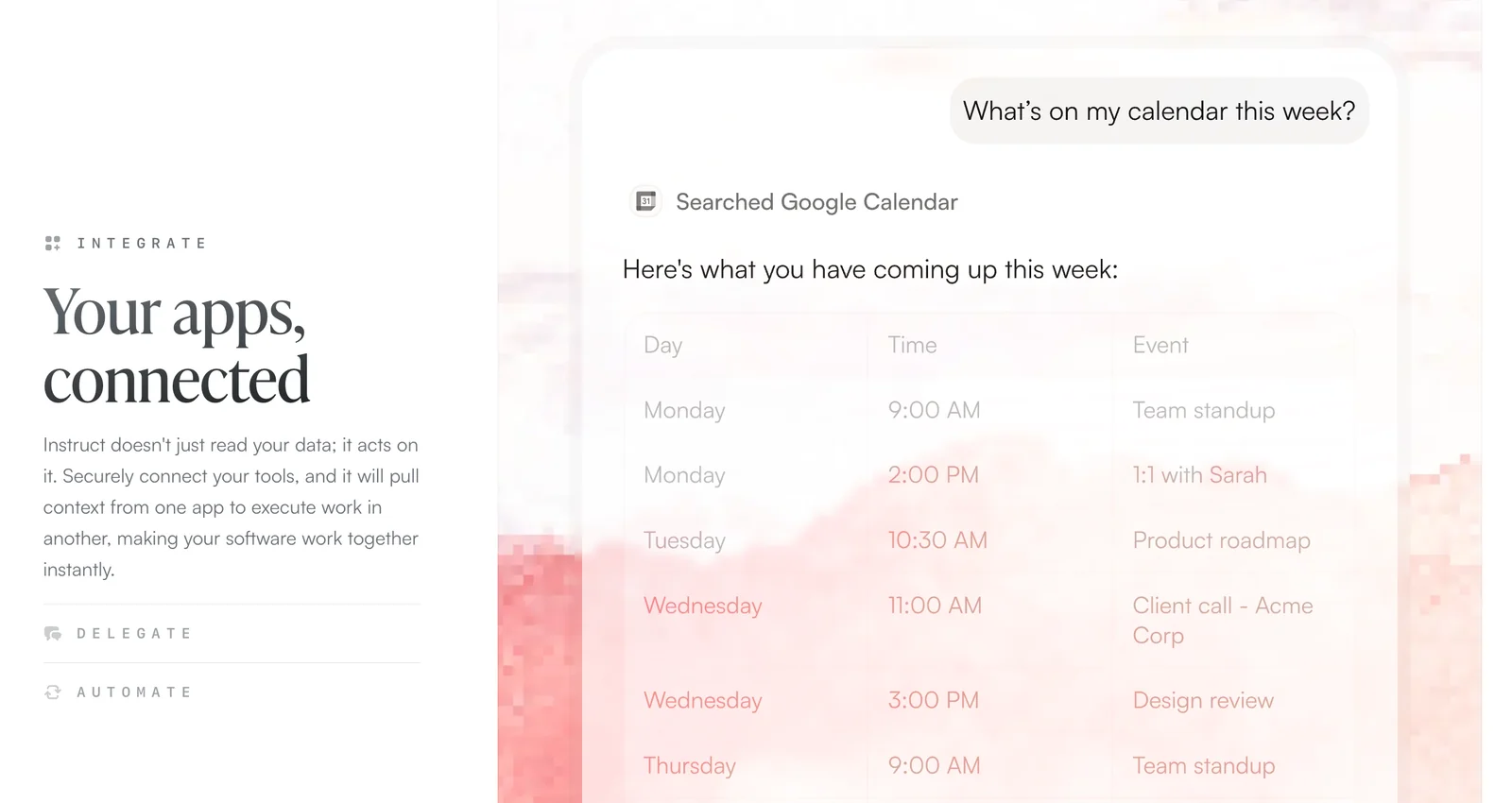Click the INTEGRATE section label

(141, 243)
